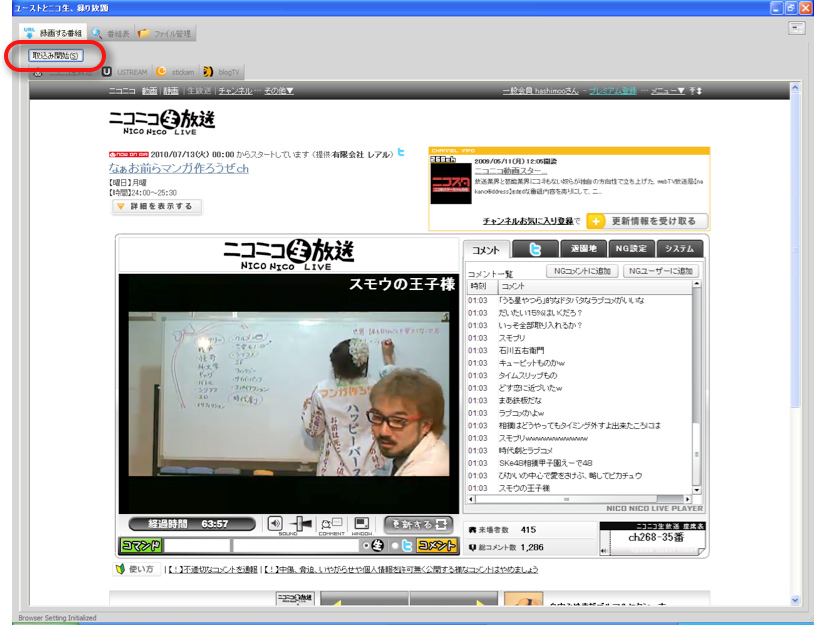Image resolution: width=814 pixels, height=625 pixels.
Task: Click the ニコニコ link in the top navigation
Action: pos(122,91)
